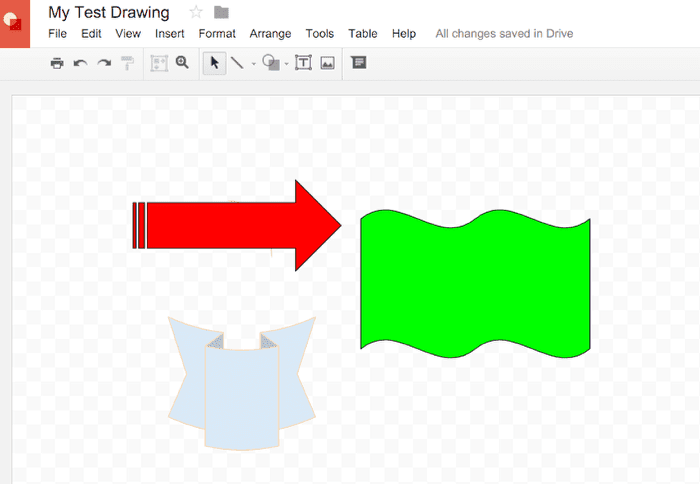Viewport: 700px width, 484px height.
Task: Open the File menu
Action: (57, 33)
